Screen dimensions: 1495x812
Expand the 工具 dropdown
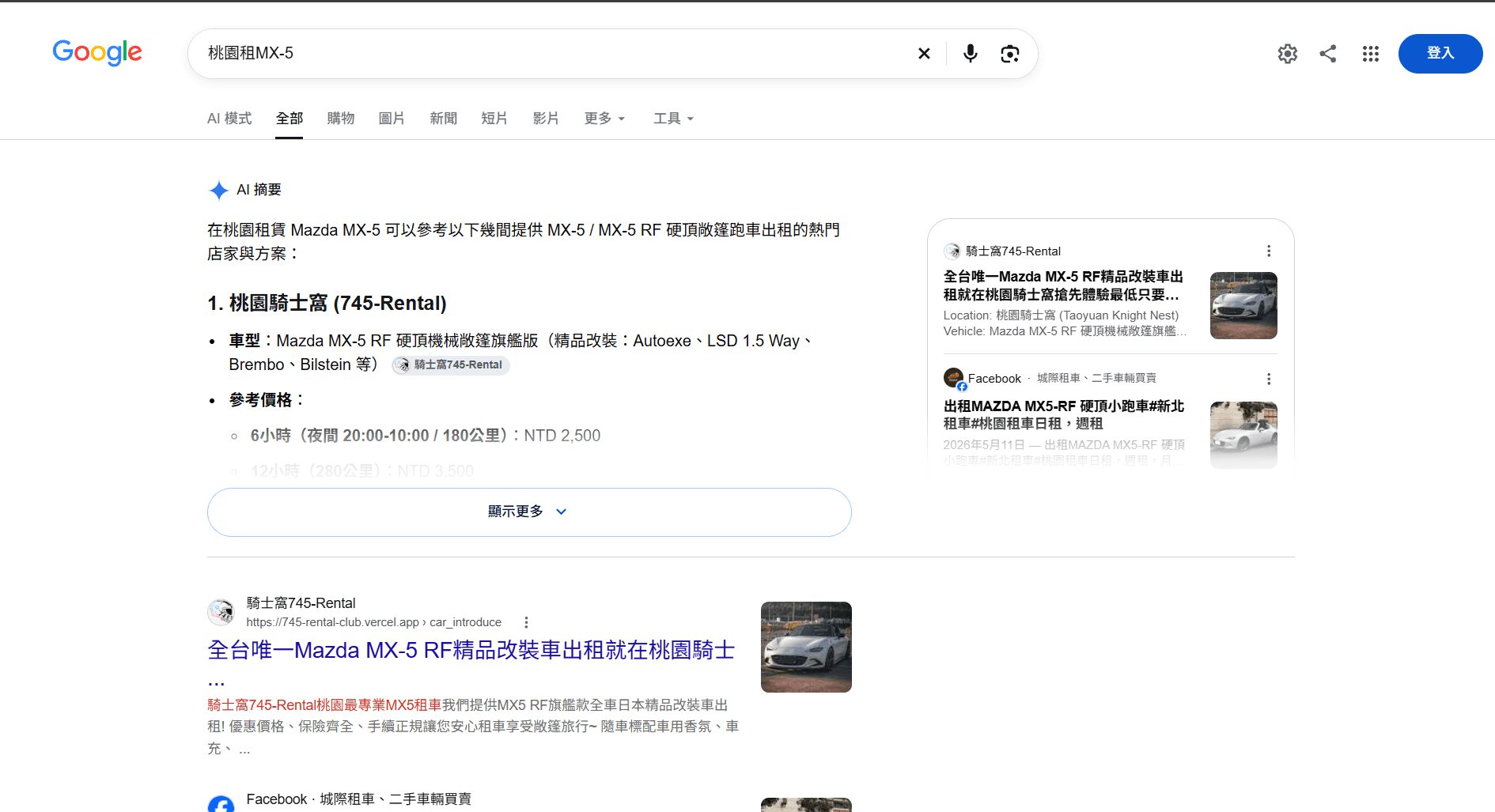pos(673,119)
